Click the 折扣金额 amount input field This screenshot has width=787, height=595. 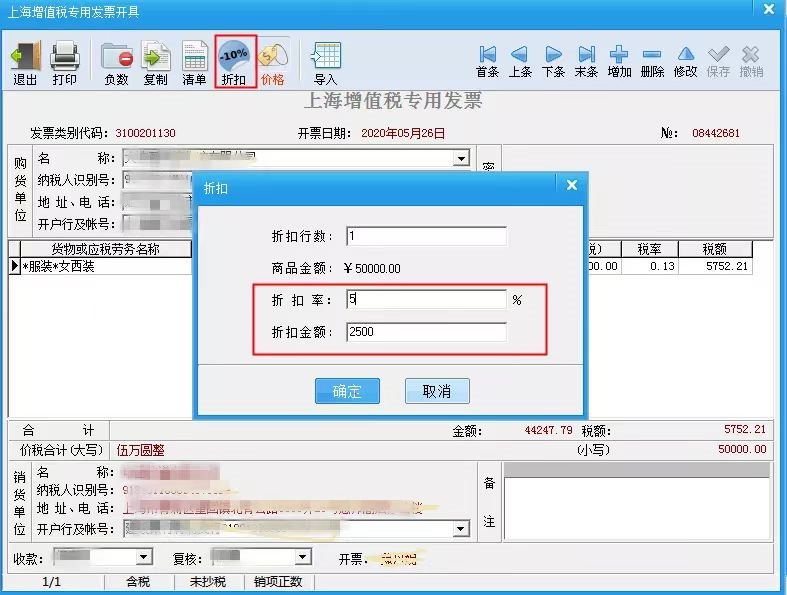click(426, 332)
